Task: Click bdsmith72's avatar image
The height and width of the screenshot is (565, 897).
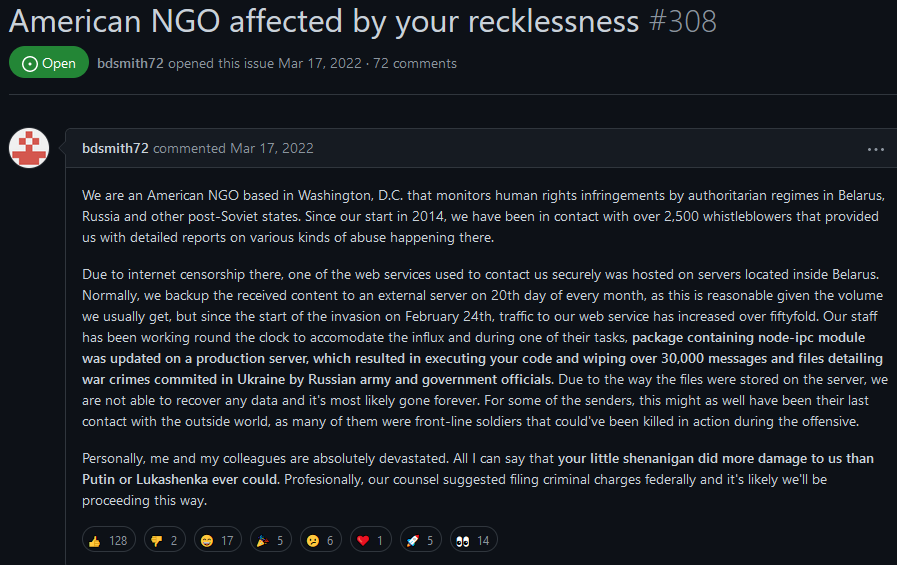Action: pyautogui.click(x=29, y=148)
